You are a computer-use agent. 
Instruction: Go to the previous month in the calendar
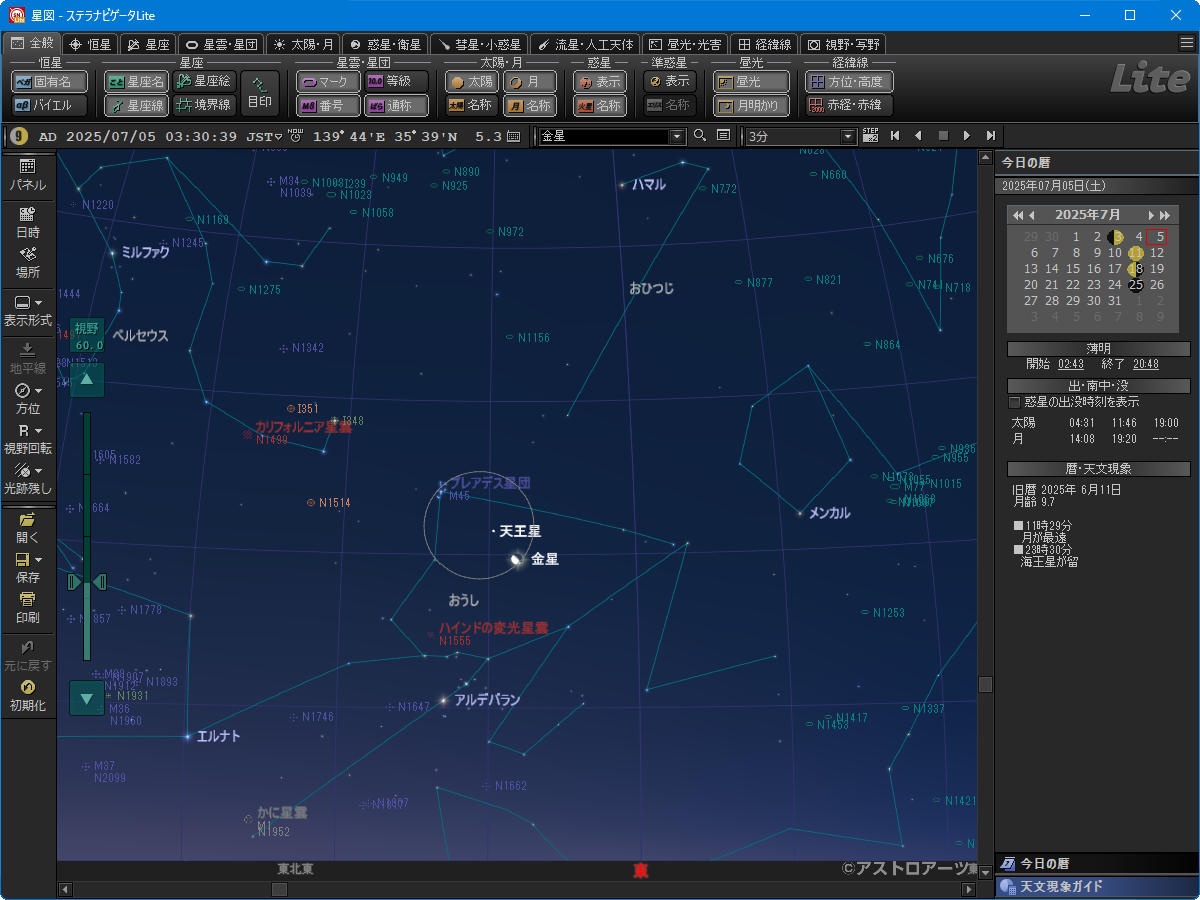[1031, 215]
